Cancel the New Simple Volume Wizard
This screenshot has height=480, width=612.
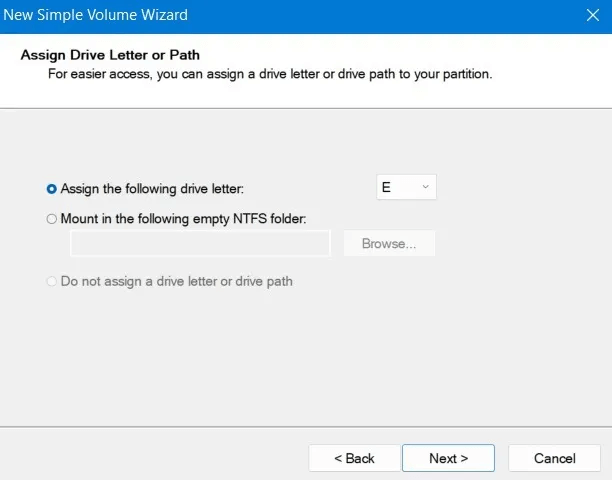point(554,458)
